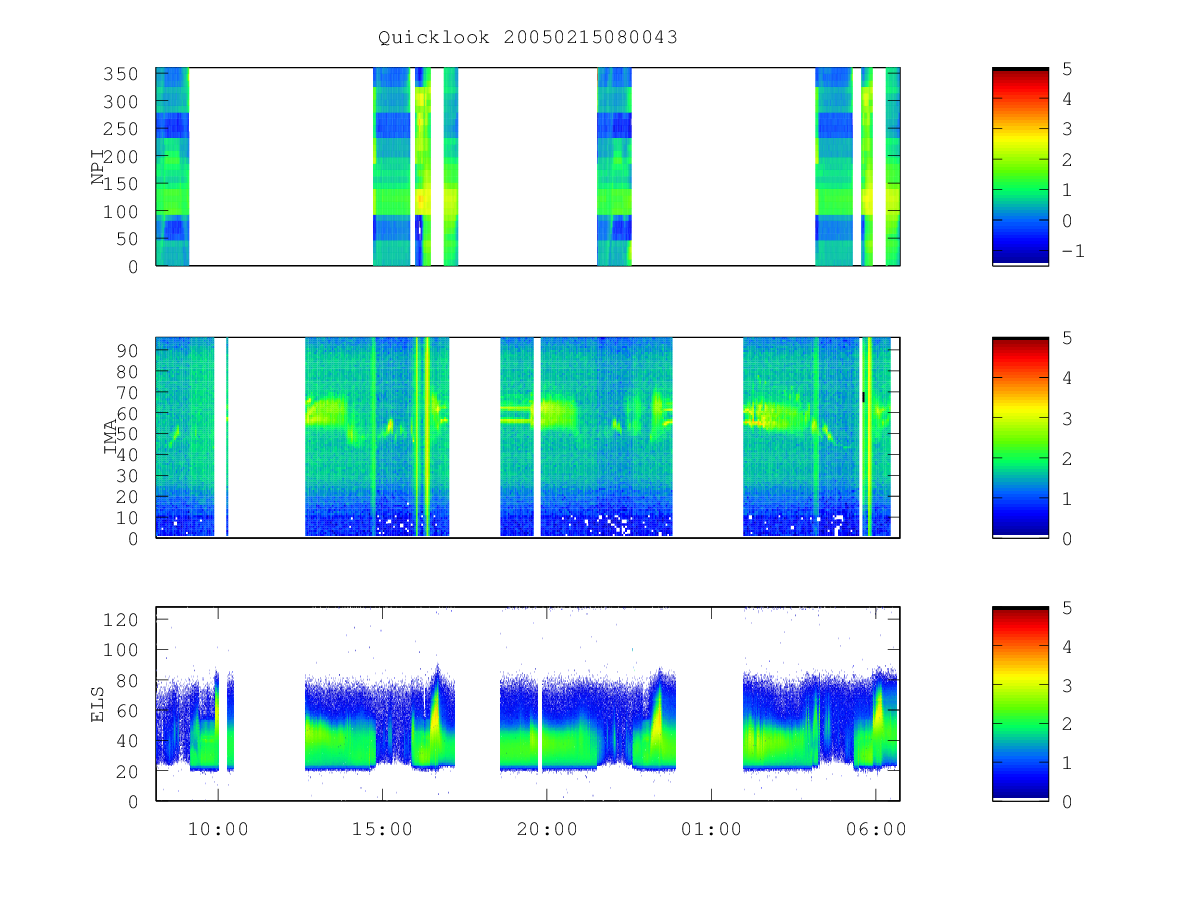
Task: Click the -1 label on NPI colorbar
Action: click(1073, 251)
